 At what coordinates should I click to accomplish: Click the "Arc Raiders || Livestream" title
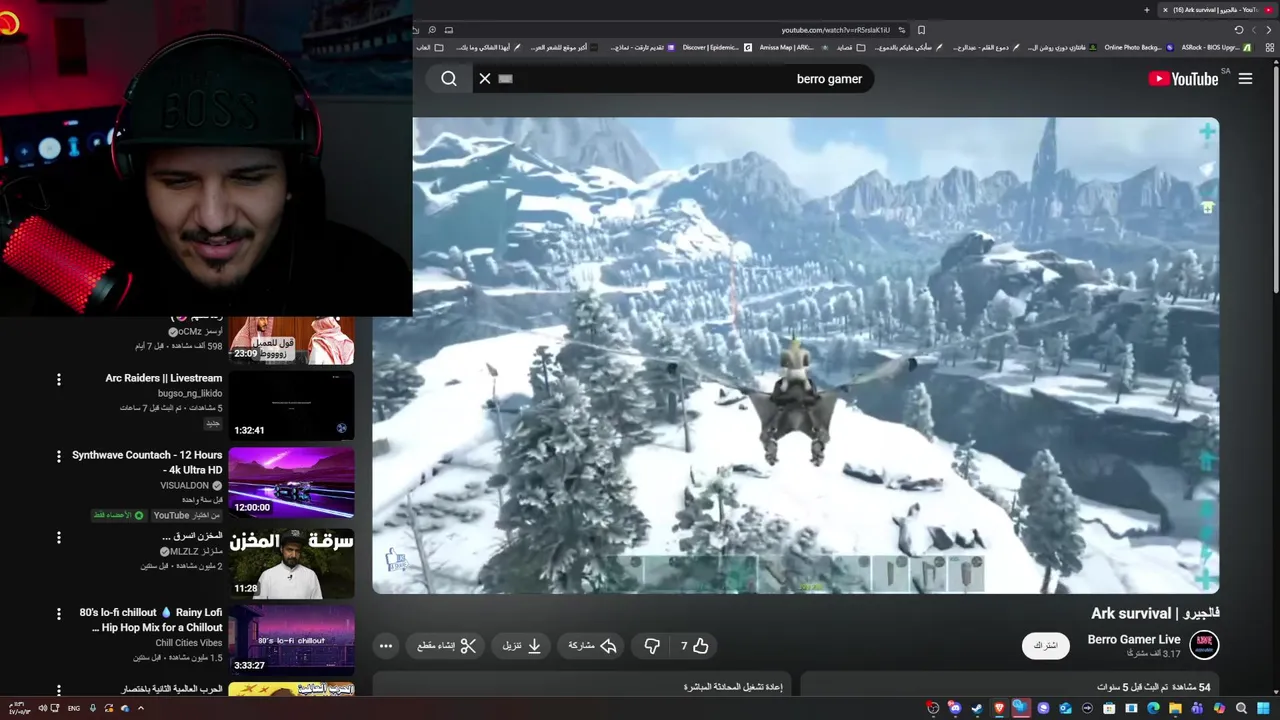[164, 378]
